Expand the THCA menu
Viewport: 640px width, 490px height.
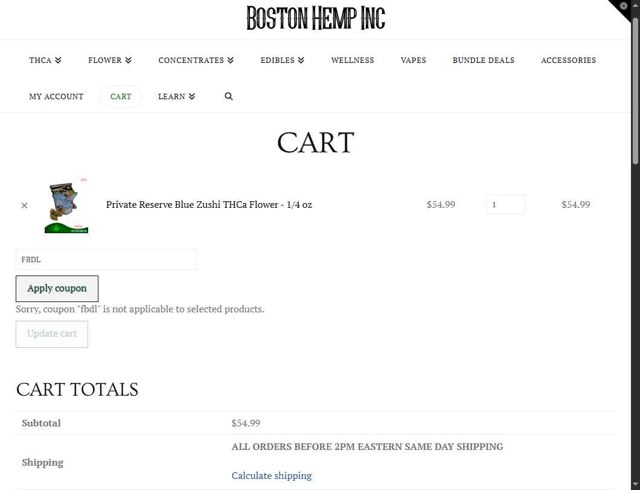coord(45,60)
